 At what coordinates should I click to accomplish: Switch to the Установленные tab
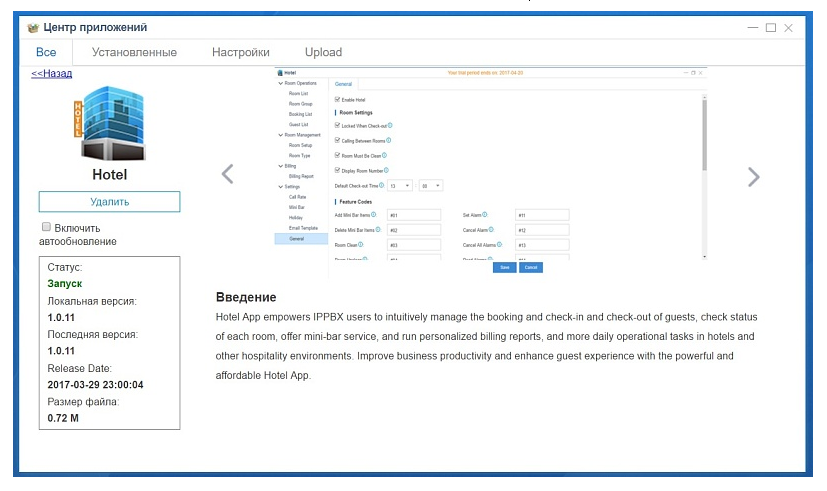(x=134, y=52)
